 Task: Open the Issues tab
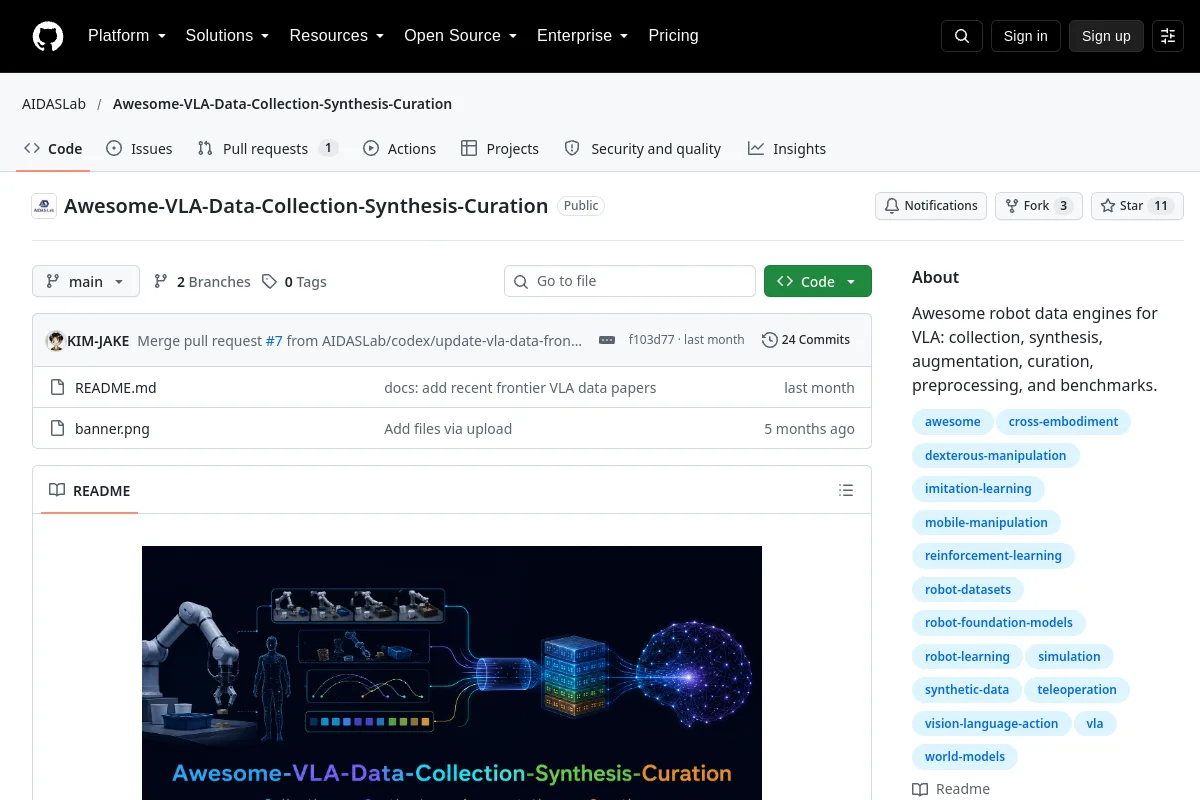click(x=139, y=148)
